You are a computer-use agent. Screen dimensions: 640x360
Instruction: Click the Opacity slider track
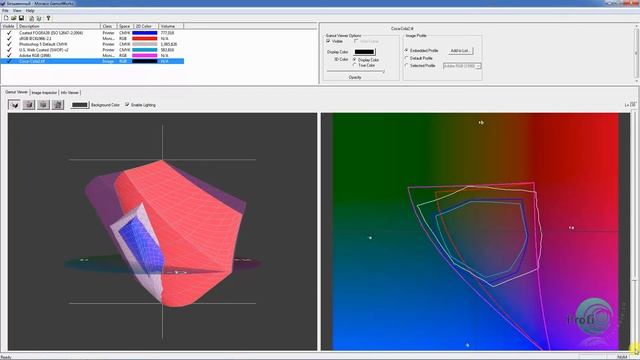tap(355, 71)
